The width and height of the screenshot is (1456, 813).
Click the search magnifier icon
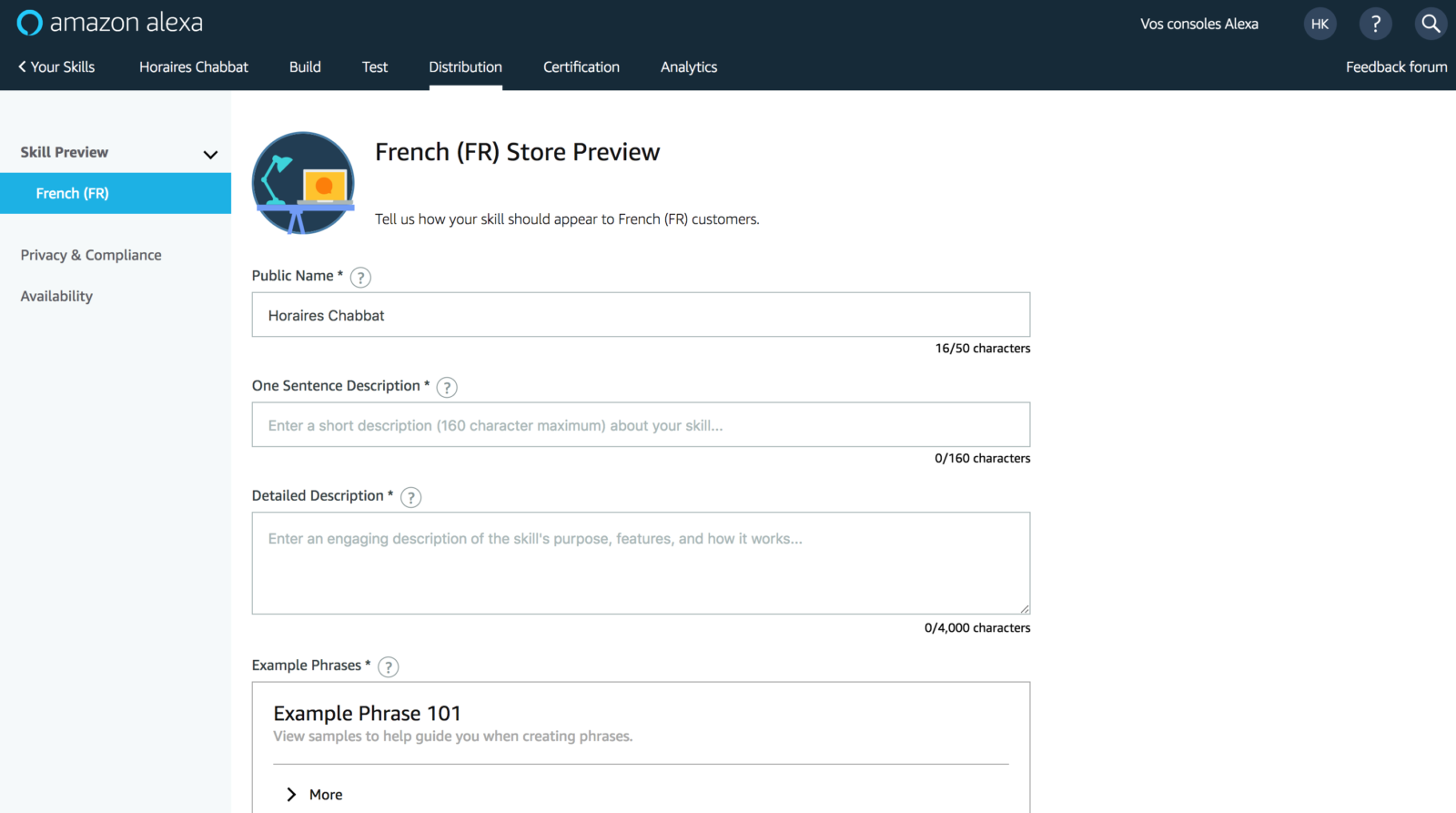click(1431, 24)
